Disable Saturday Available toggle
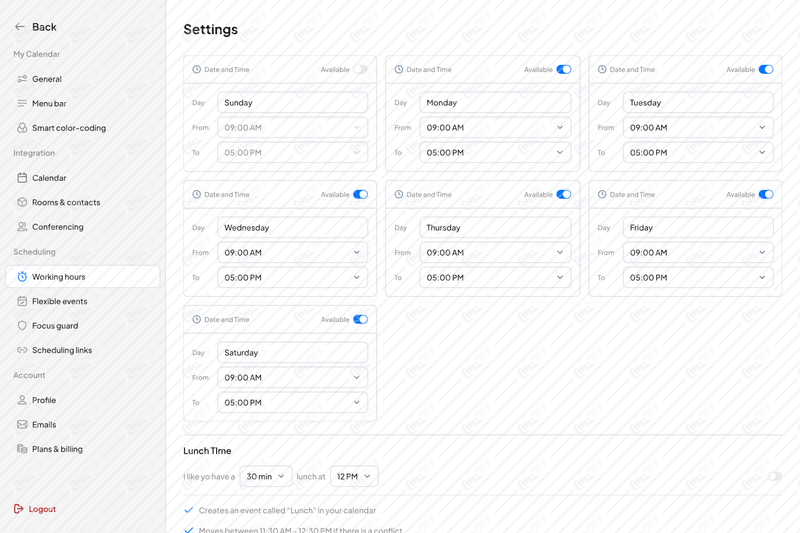Image resolution: width=800 pixels, height=533 pixels. 360,319
